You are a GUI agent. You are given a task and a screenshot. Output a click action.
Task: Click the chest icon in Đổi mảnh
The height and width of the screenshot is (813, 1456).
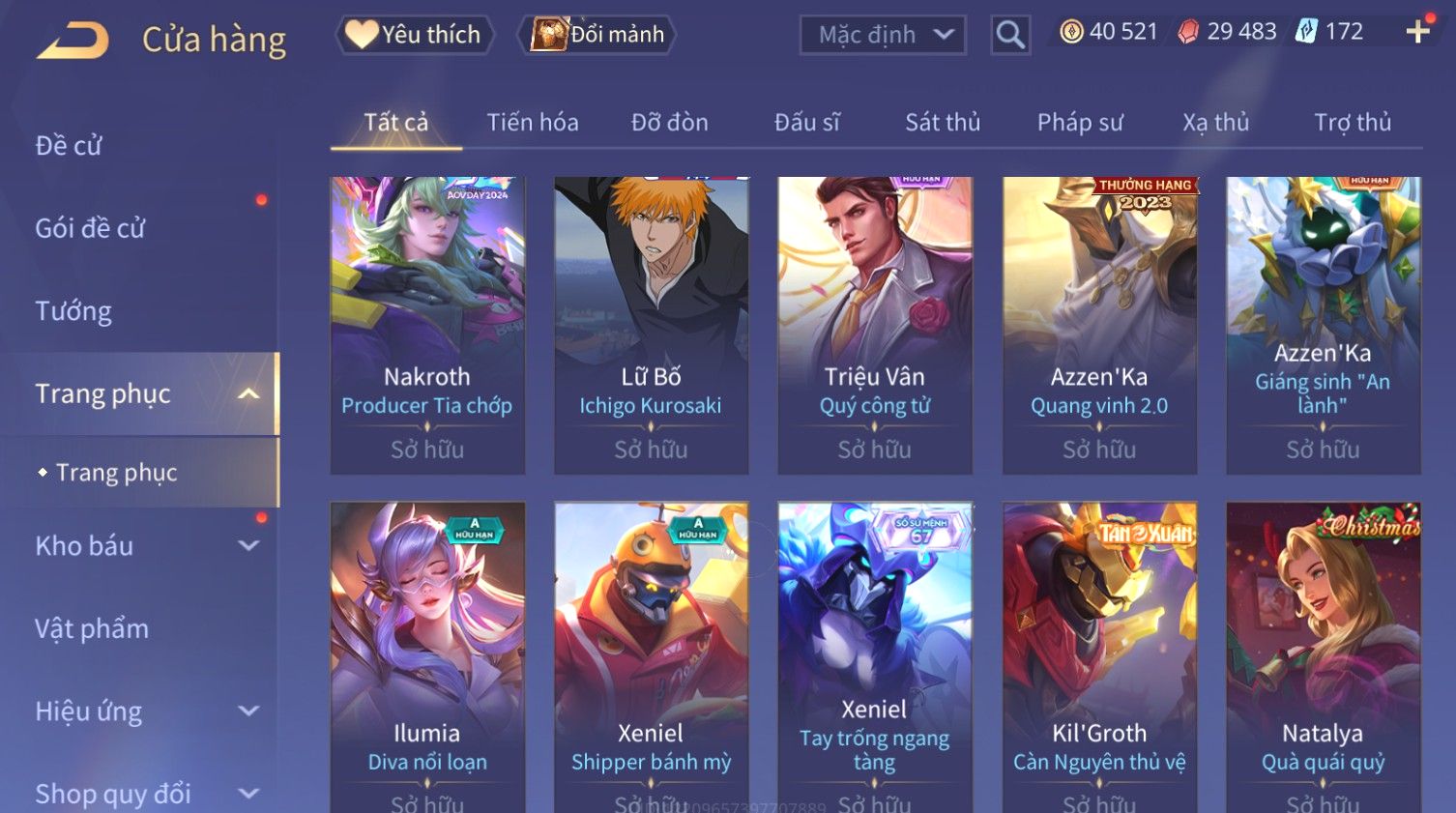point(549,35)
